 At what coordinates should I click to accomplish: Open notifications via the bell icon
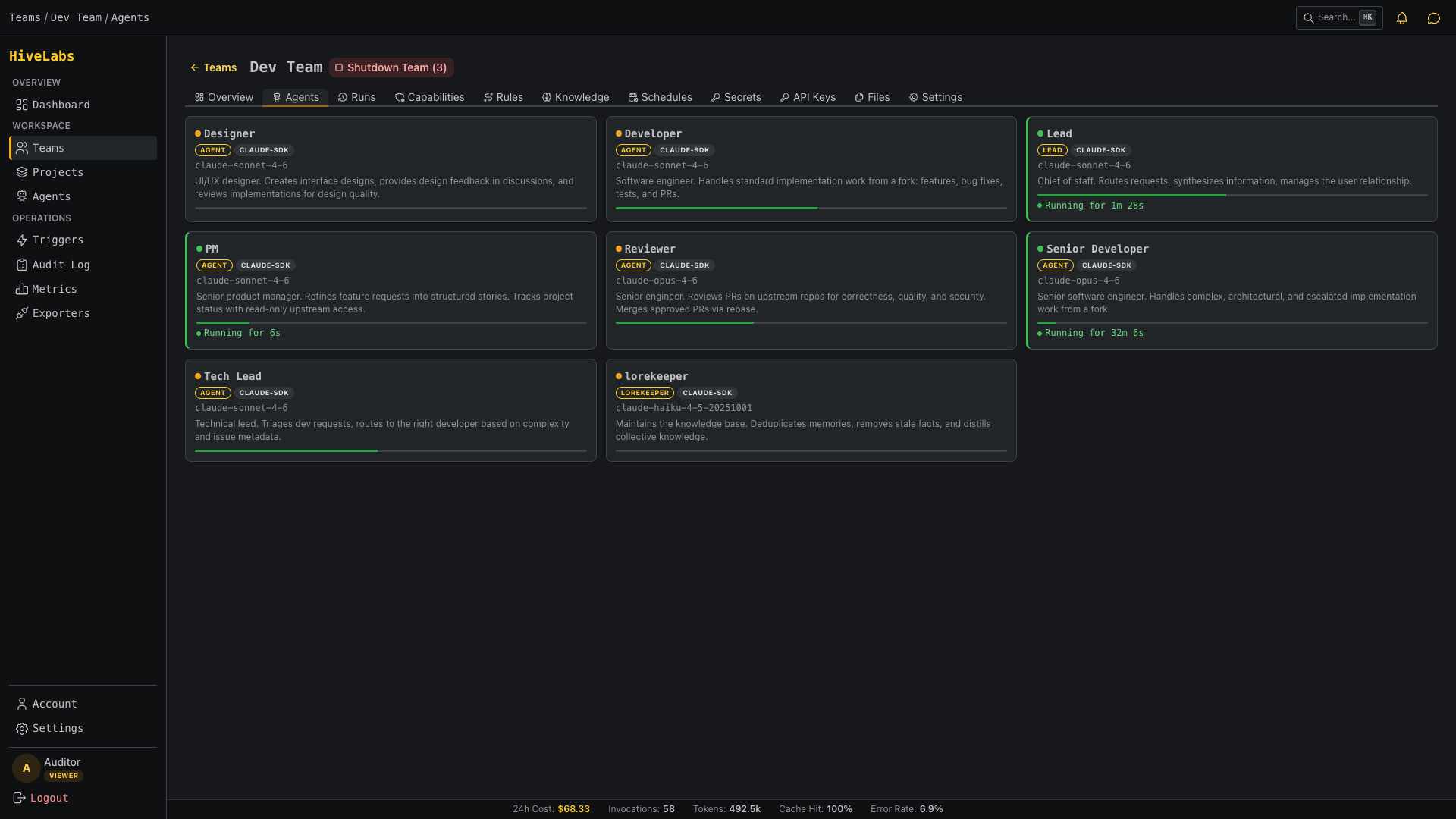[x=1401, y=17]
